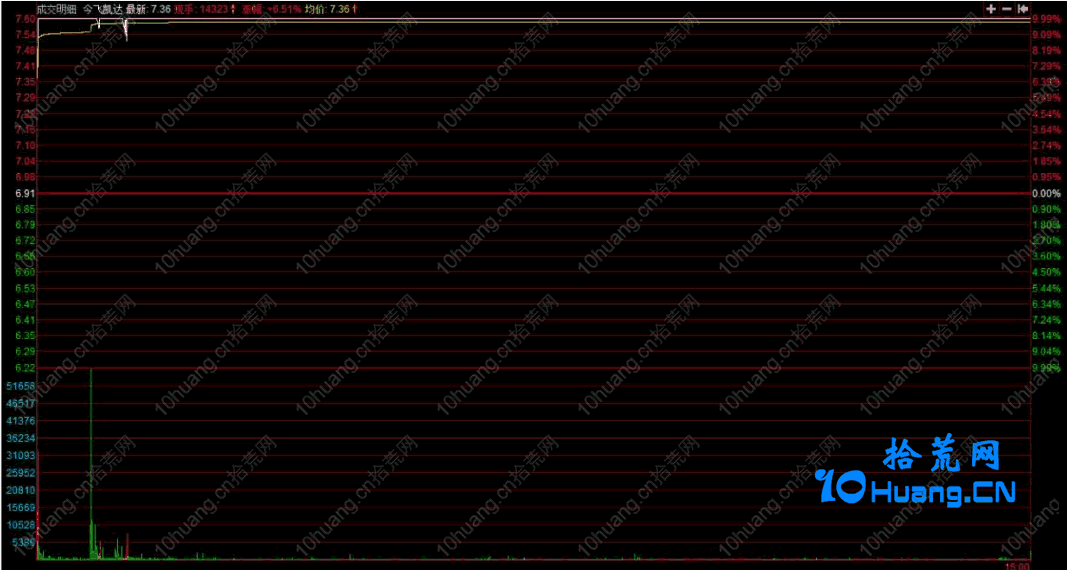This screenshot has width=1067, height=570.
Task: Click the 8.19% percent axis label
Action: click(x=1047, y=50)
